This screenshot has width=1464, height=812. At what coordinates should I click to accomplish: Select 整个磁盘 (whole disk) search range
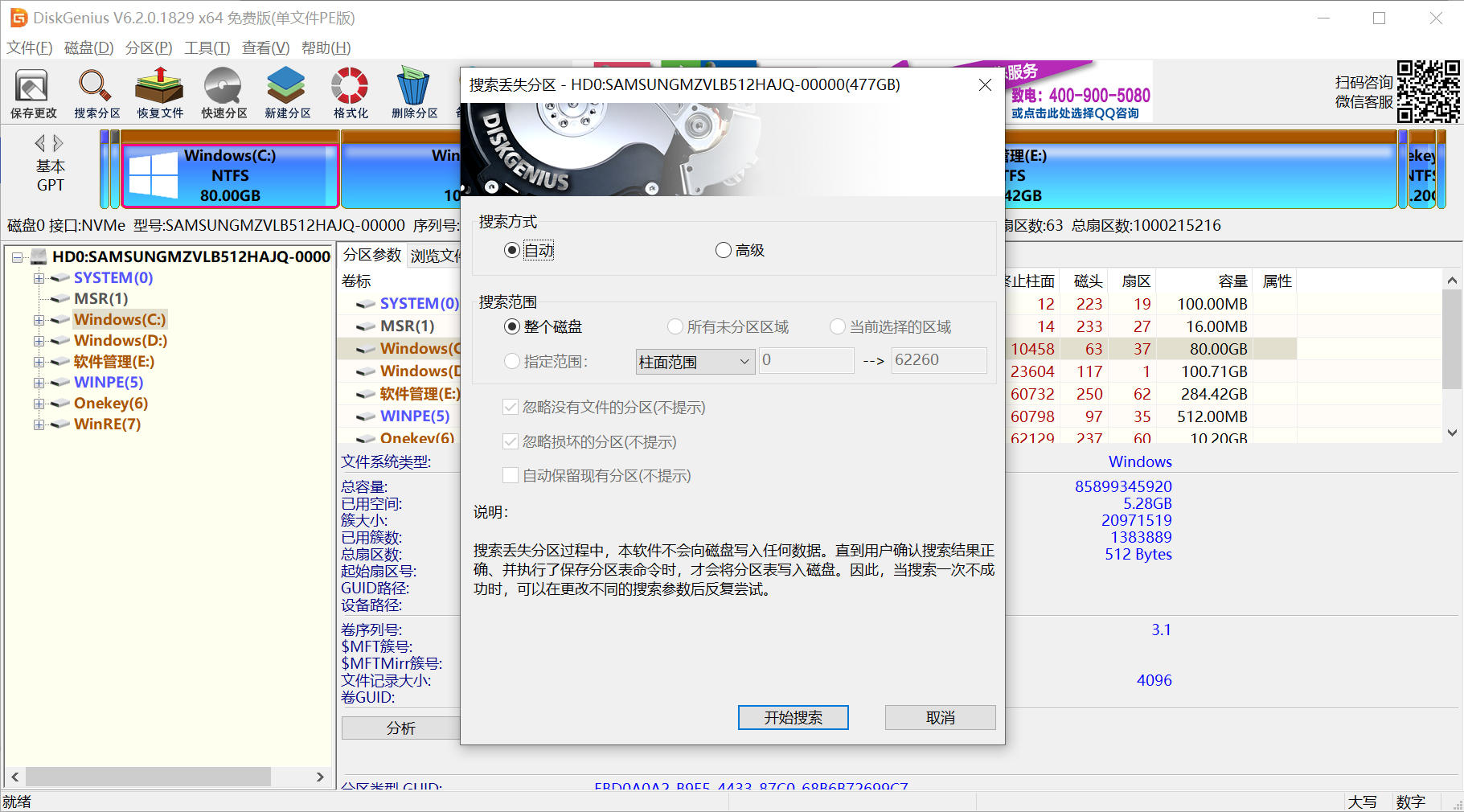[x=511, y=326]
